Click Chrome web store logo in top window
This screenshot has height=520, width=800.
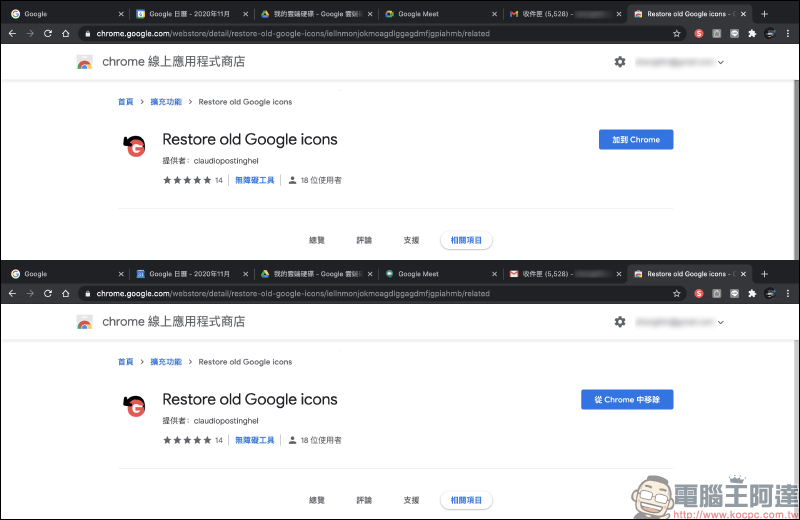[x=85, y=62]
